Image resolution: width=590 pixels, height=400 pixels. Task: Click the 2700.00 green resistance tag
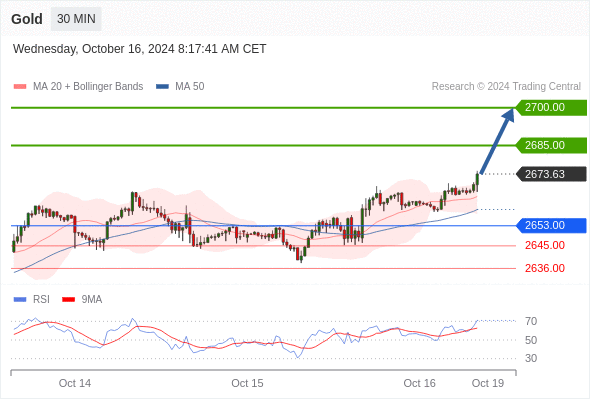pyautogui.click(x=551, y=108)
